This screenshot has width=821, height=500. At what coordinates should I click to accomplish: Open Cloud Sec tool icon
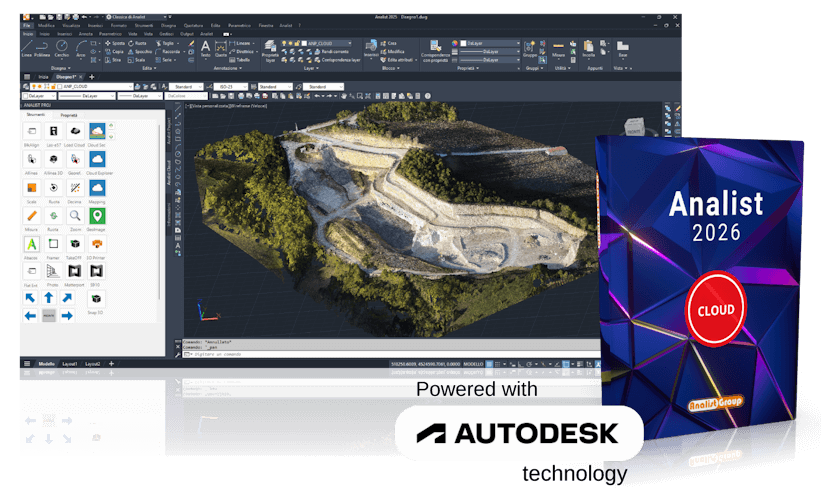click(97, 131)
